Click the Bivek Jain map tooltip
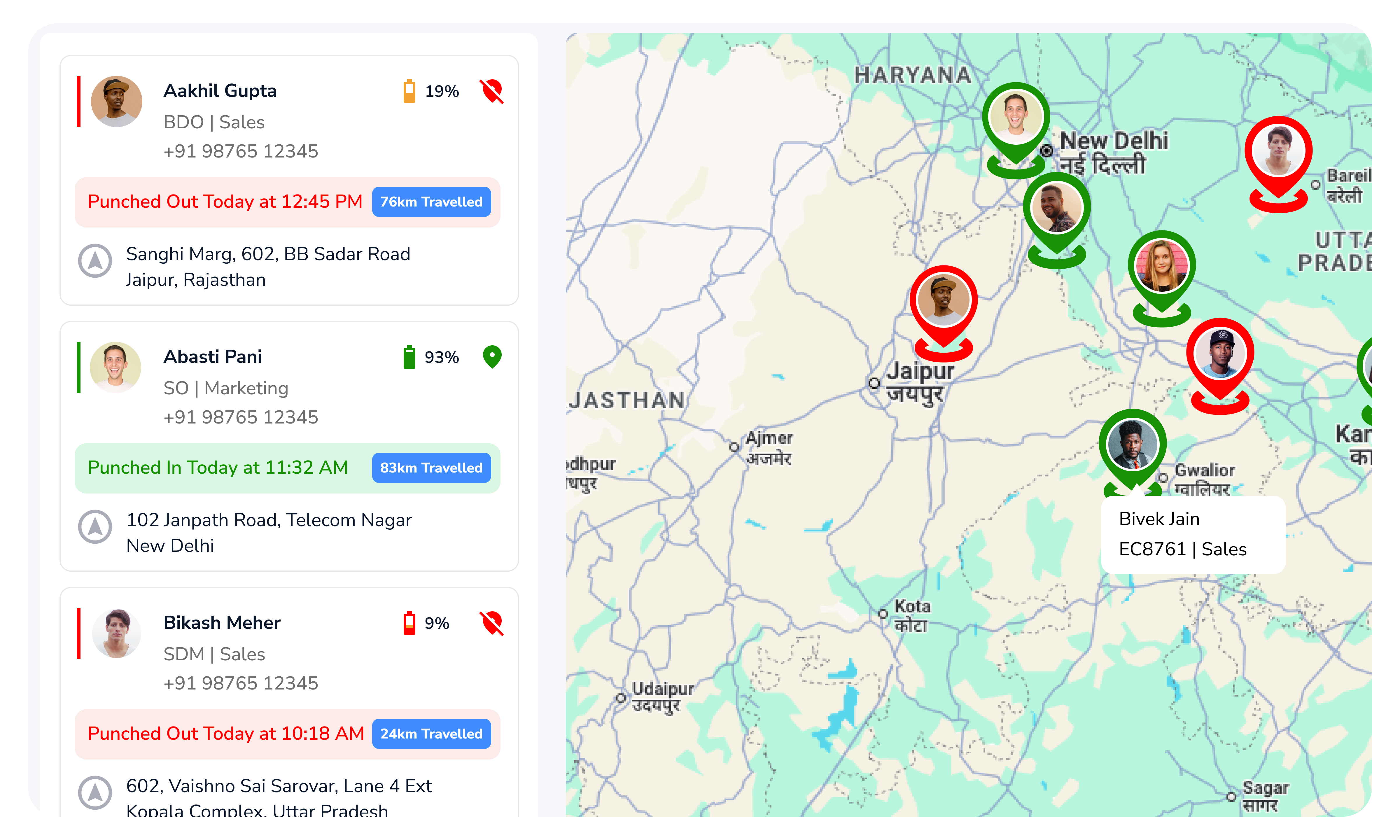 pyautogui.click(x=1193, y=534)
